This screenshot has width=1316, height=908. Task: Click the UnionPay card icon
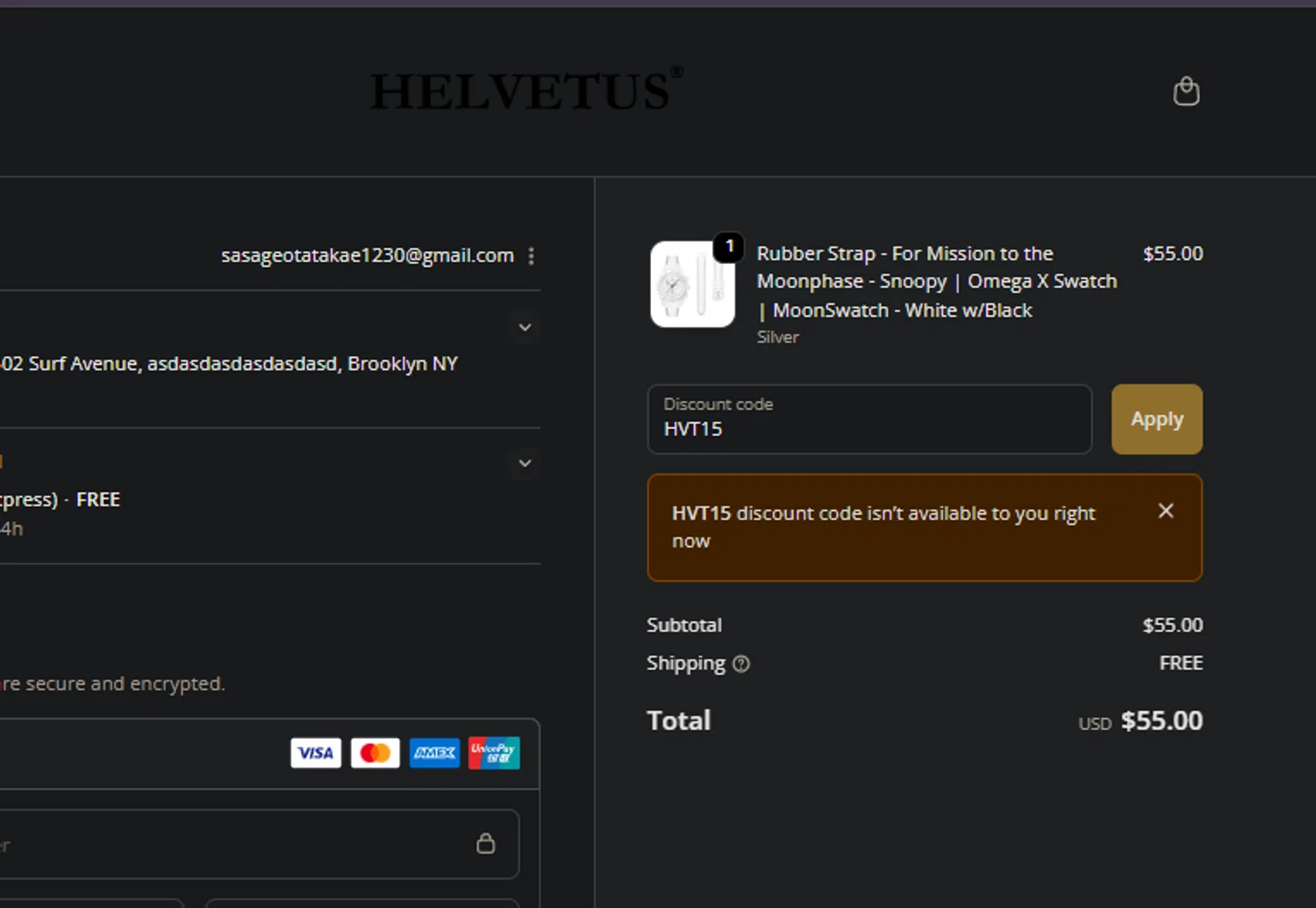click(494, 753)
